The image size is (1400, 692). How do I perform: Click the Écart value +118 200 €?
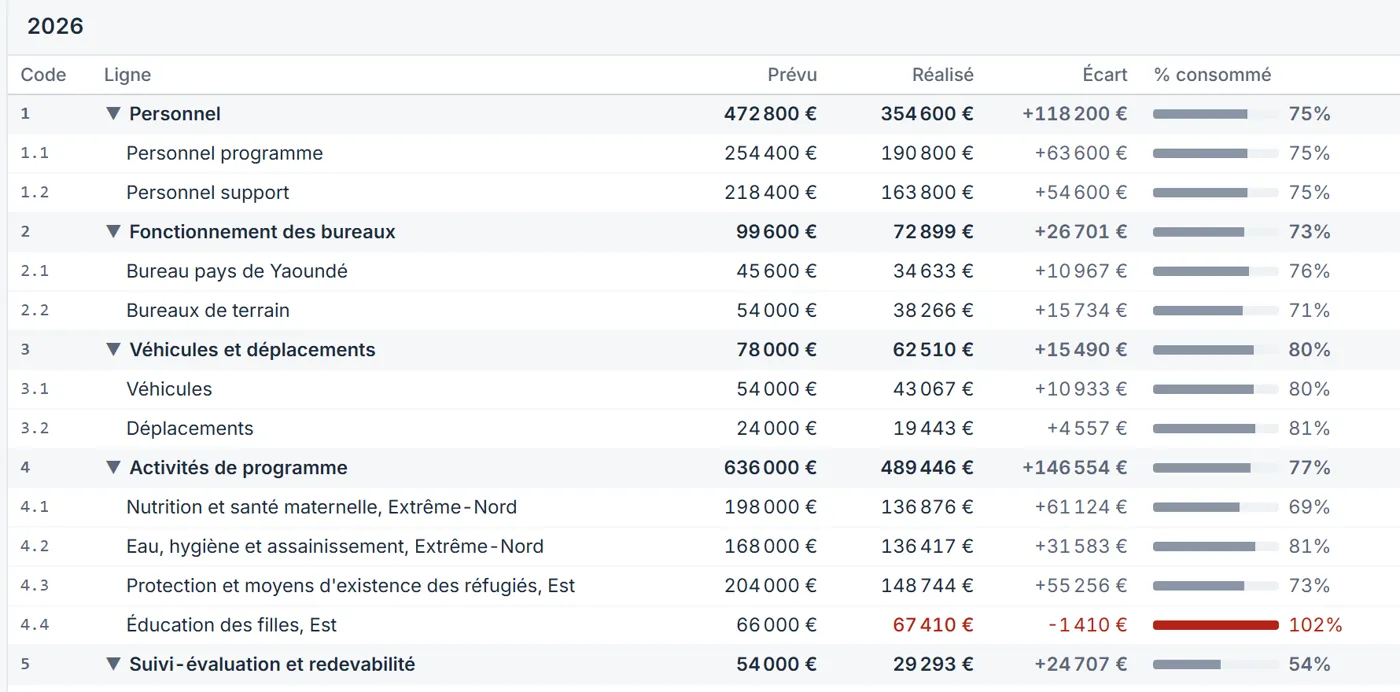tap(1074, 114)
